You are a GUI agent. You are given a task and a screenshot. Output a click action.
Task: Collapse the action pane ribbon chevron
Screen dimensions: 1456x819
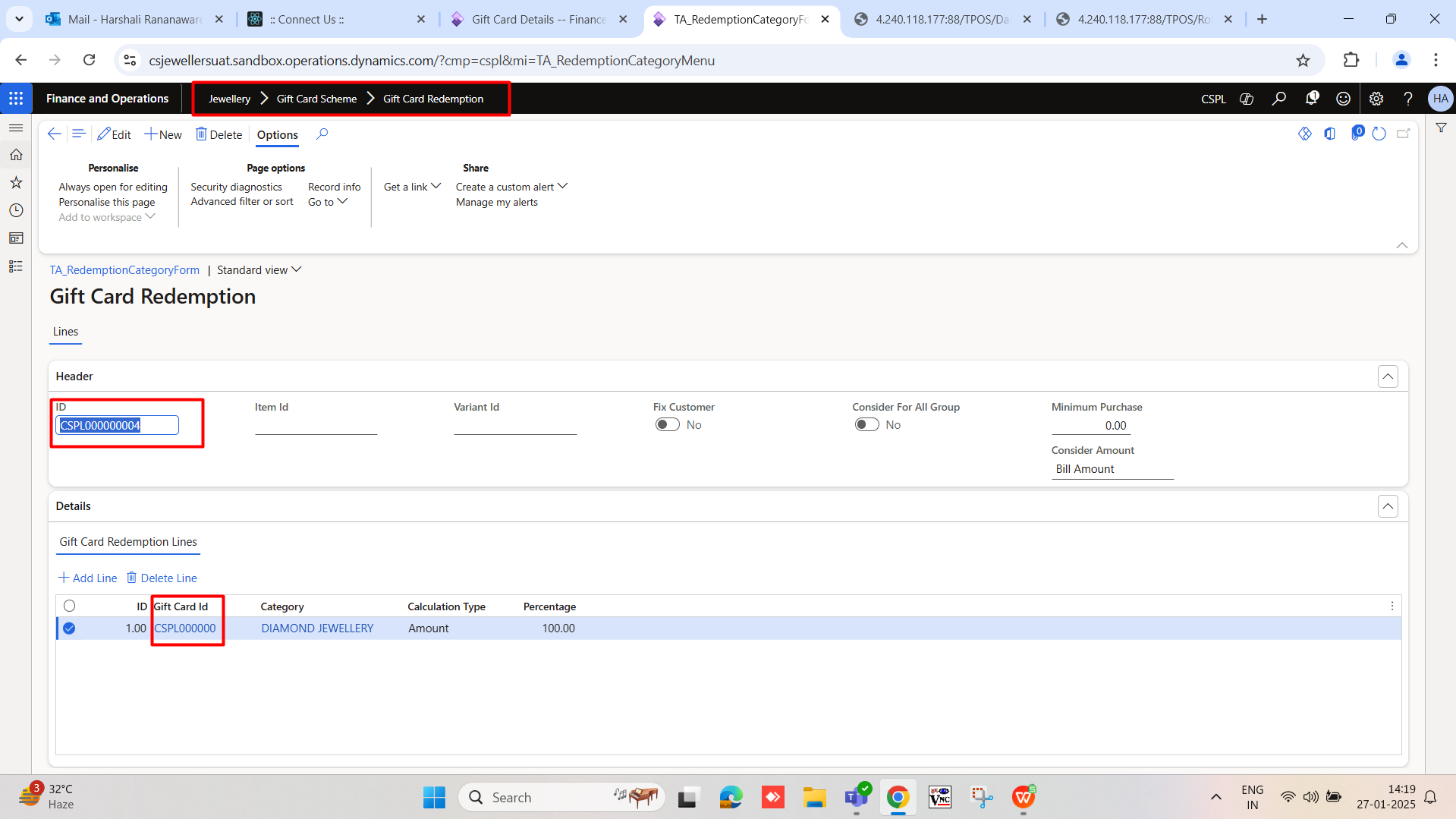pyautogui.click(x=1402, y=245)
